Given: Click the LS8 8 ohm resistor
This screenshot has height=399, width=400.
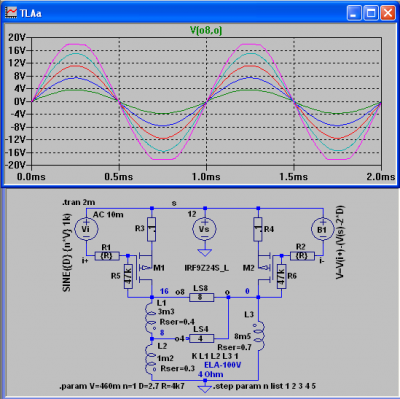Looking at the screenshot, I should (x=201, y=297).
